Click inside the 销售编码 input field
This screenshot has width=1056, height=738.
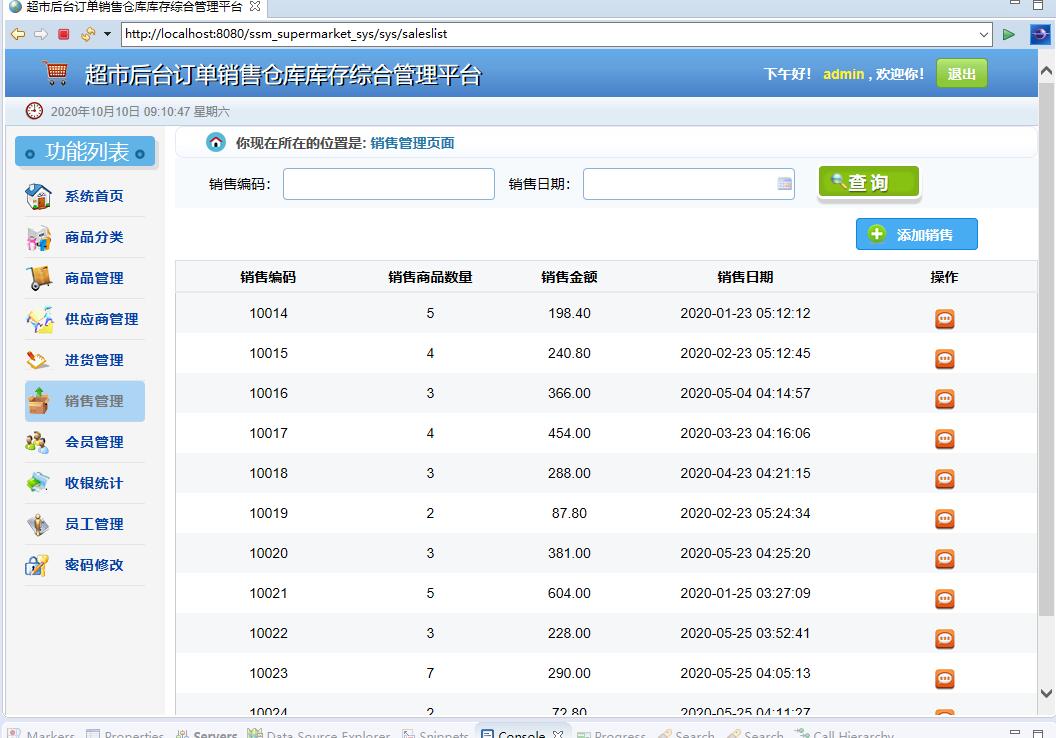click(x=388, y=184)
